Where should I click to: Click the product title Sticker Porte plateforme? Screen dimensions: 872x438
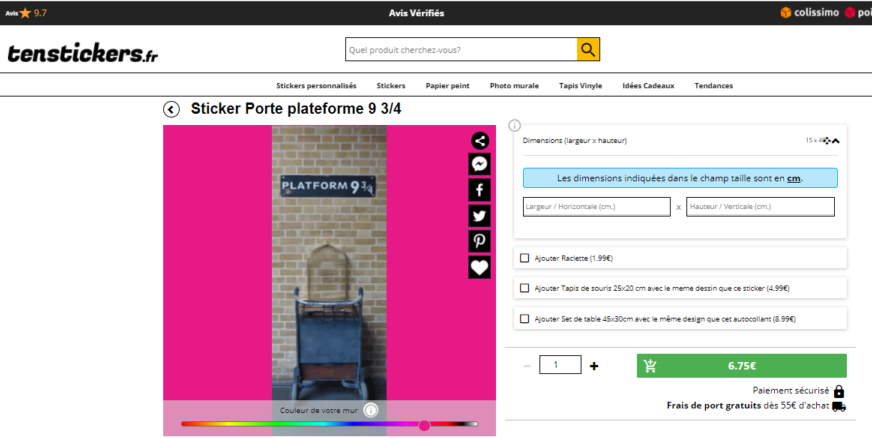click(x=296, y=109)
